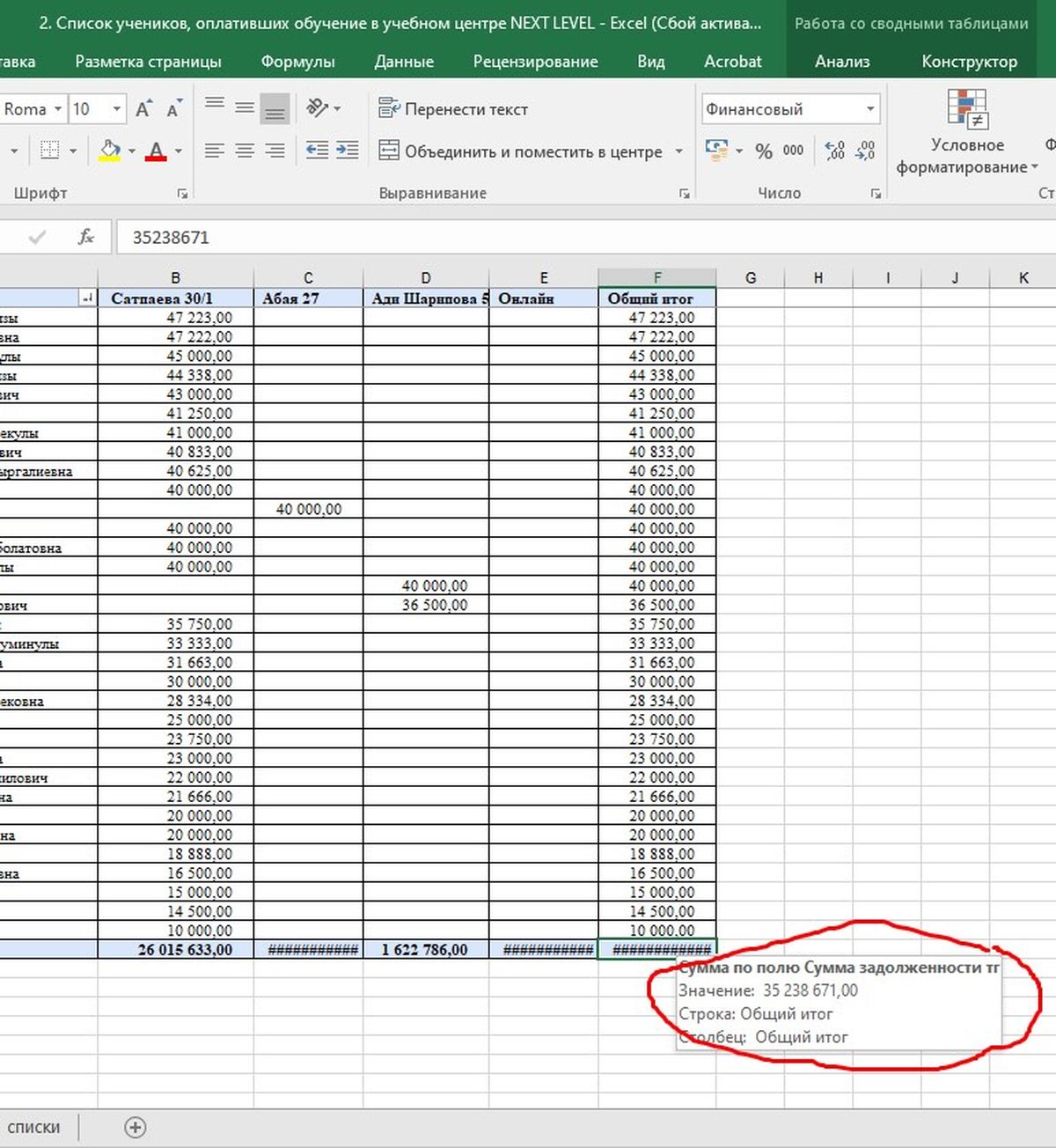Open the Acrobat tab
Screen dimensions: 1056x1148
point(733,62)
